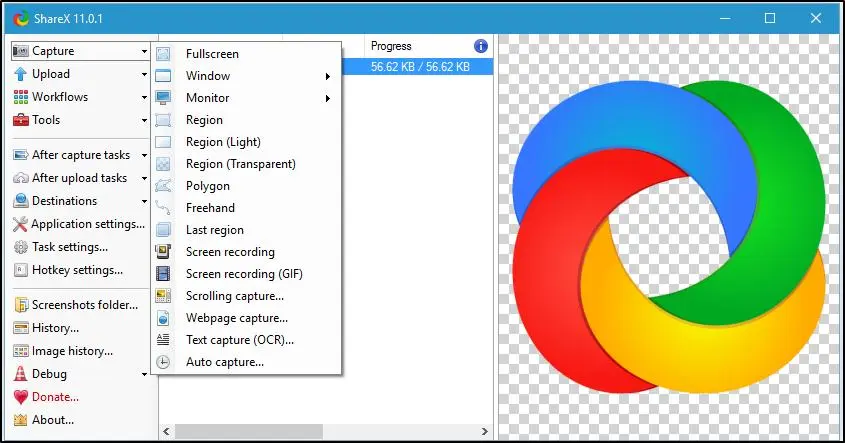Click the Capture camera icon in sidebar
845x443 pixels.
(20, 51)
